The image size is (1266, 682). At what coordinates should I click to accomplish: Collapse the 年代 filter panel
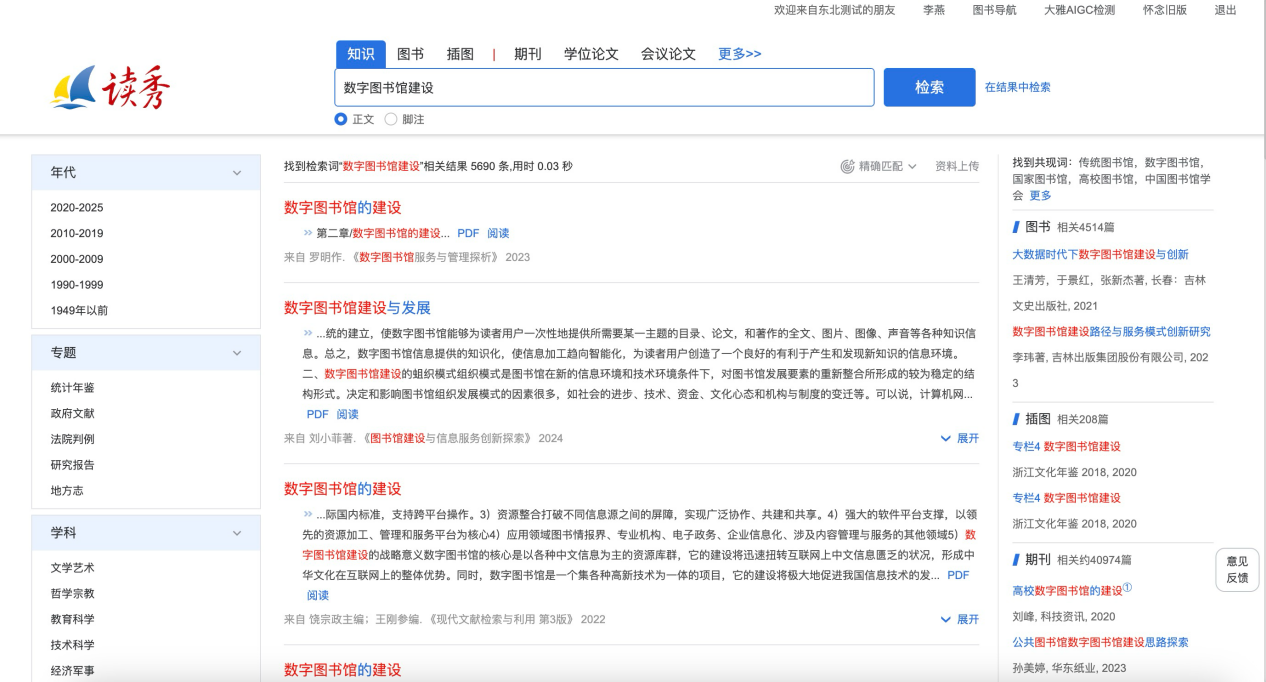(237, 173)
